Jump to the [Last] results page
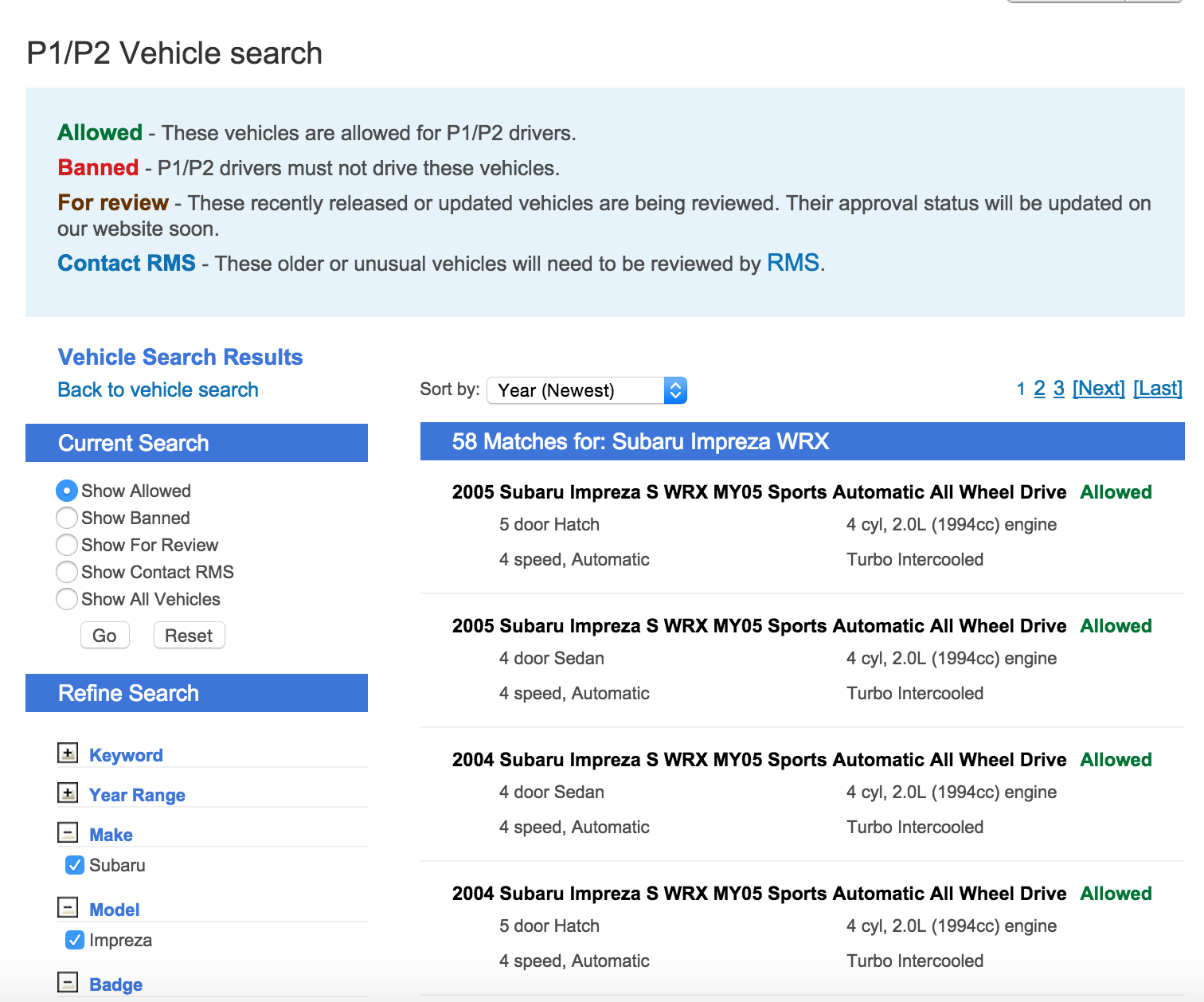The width and height of the screenshot is (1204, 1002). coord(1157,389)
